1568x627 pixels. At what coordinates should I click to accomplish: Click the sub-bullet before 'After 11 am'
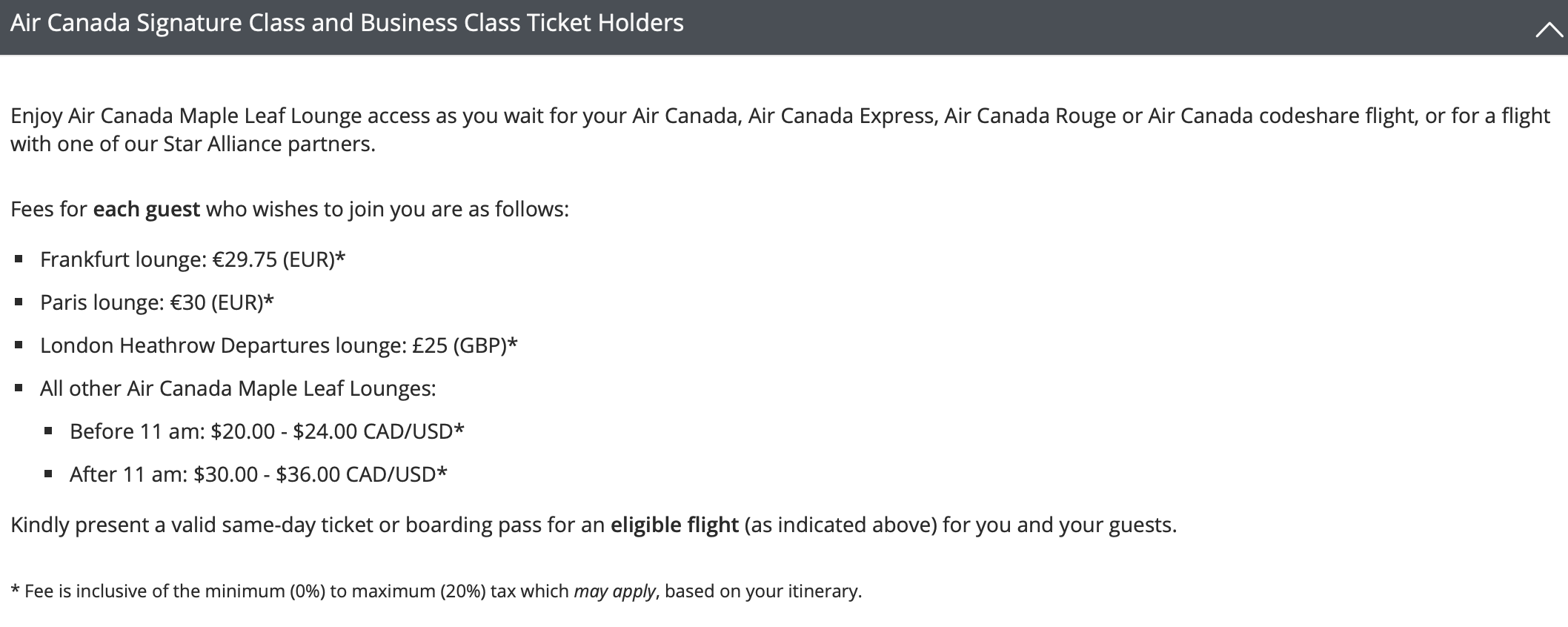click(x=48, y=474)
